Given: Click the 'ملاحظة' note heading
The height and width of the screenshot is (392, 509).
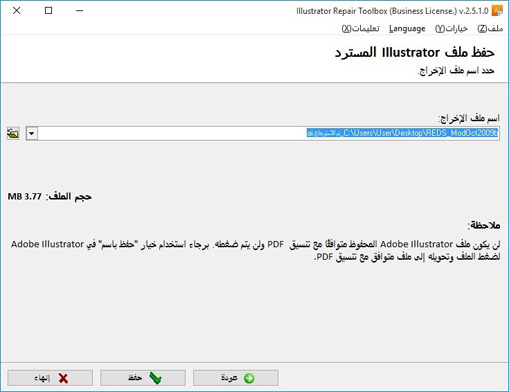Looking at the screenshot, I should pyautogui.click(x=484, y=225).
